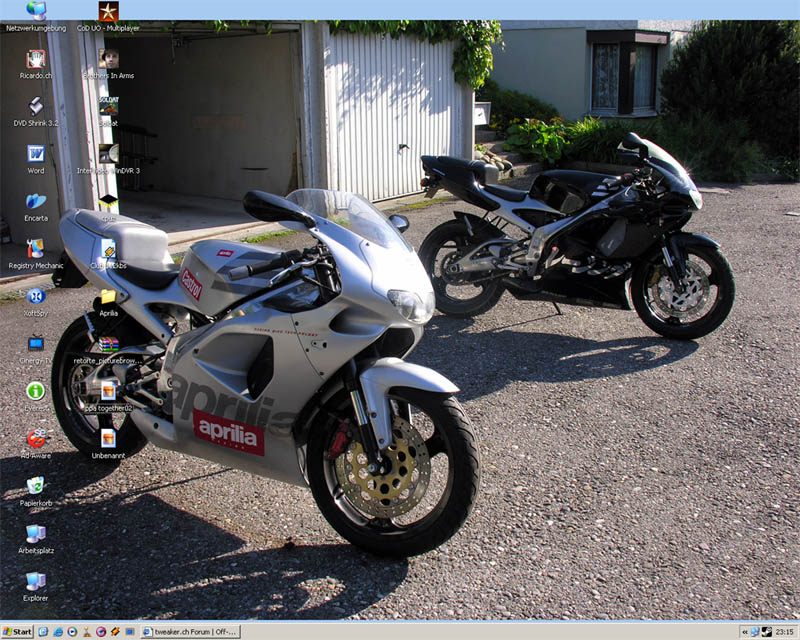The height and width of the screenshot is (640, 800).
Task: Click the Start button
Action: (17, 632)
